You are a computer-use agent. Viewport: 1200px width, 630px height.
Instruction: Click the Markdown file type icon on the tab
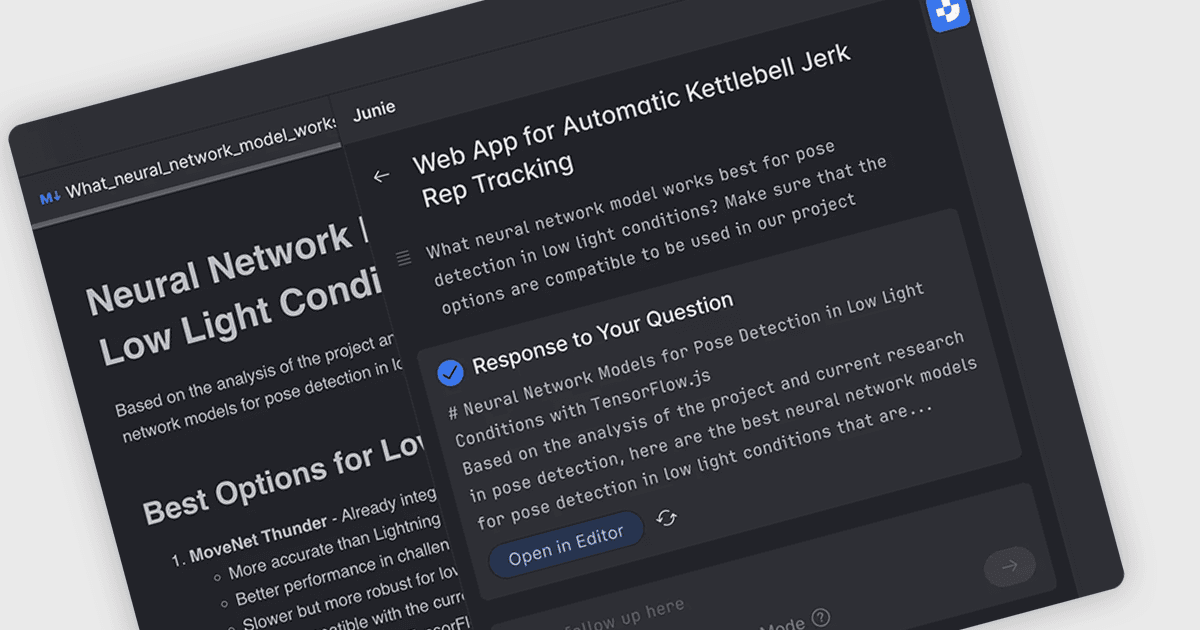coord(49,198)
